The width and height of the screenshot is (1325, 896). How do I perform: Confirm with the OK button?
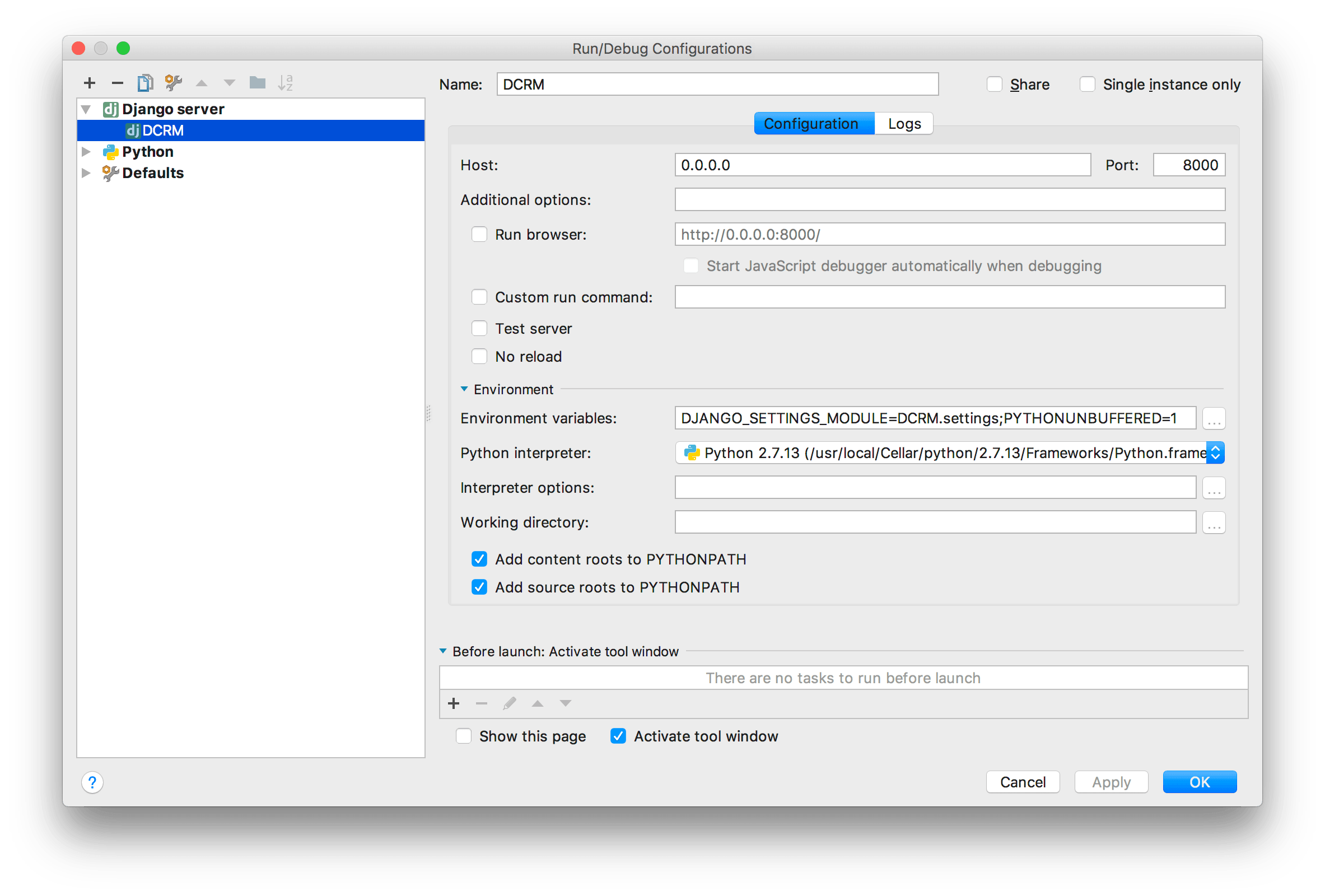pos(1200,782)
